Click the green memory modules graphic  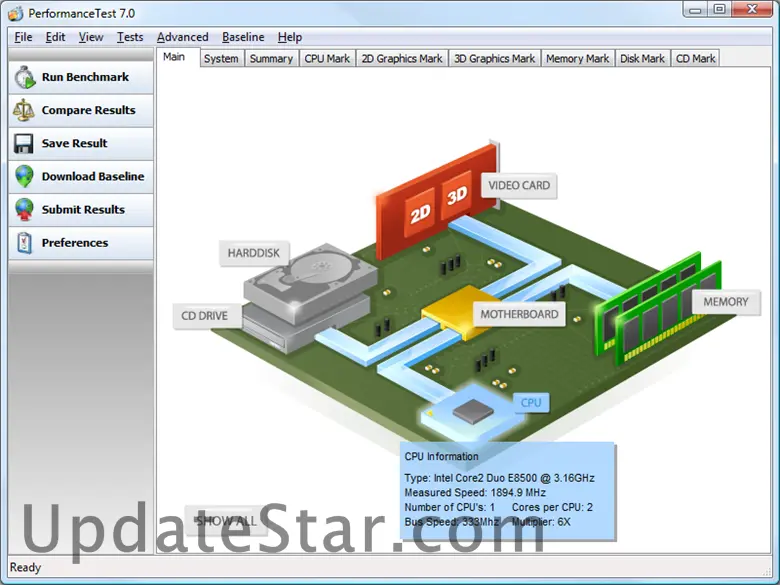657,311
